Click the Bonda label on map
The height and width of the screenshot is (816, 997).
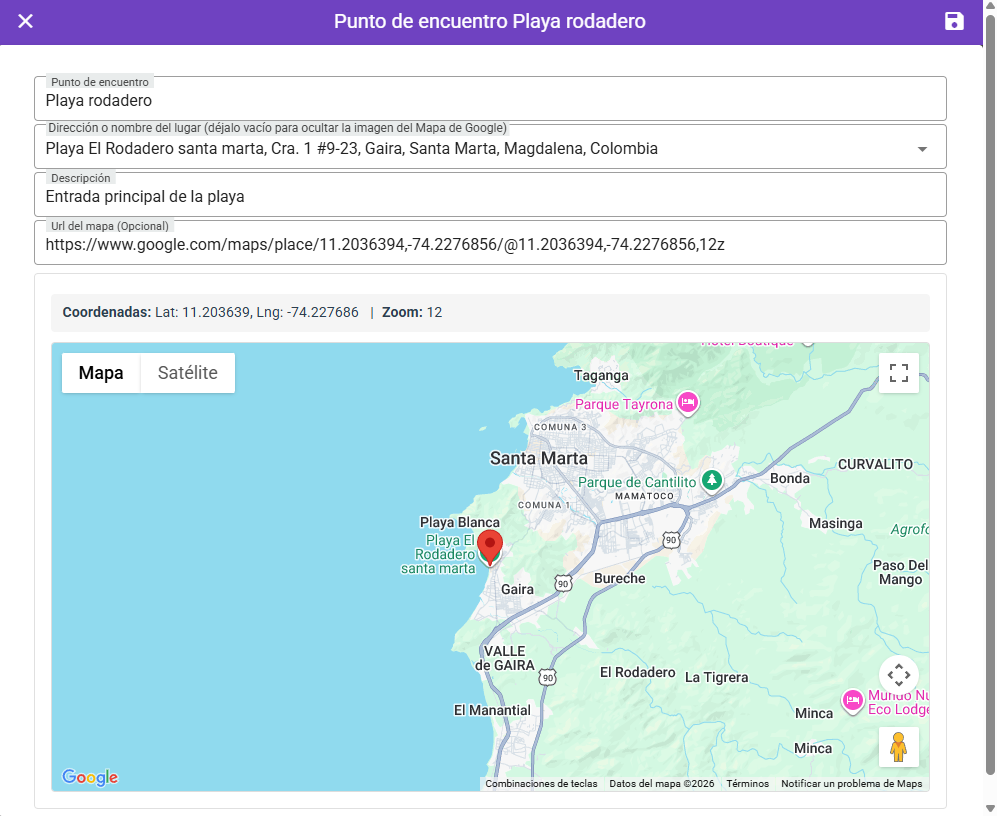(790, 478)
